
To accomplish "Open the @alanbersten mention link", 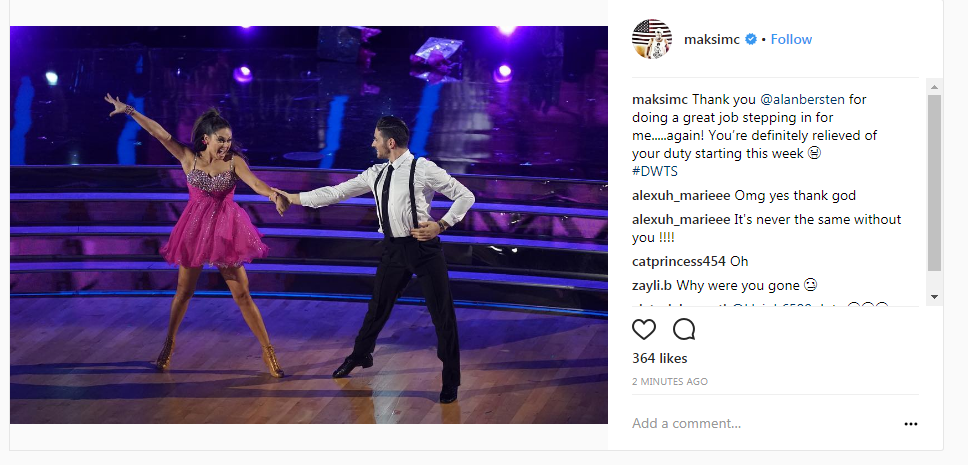I will point(780,99).
